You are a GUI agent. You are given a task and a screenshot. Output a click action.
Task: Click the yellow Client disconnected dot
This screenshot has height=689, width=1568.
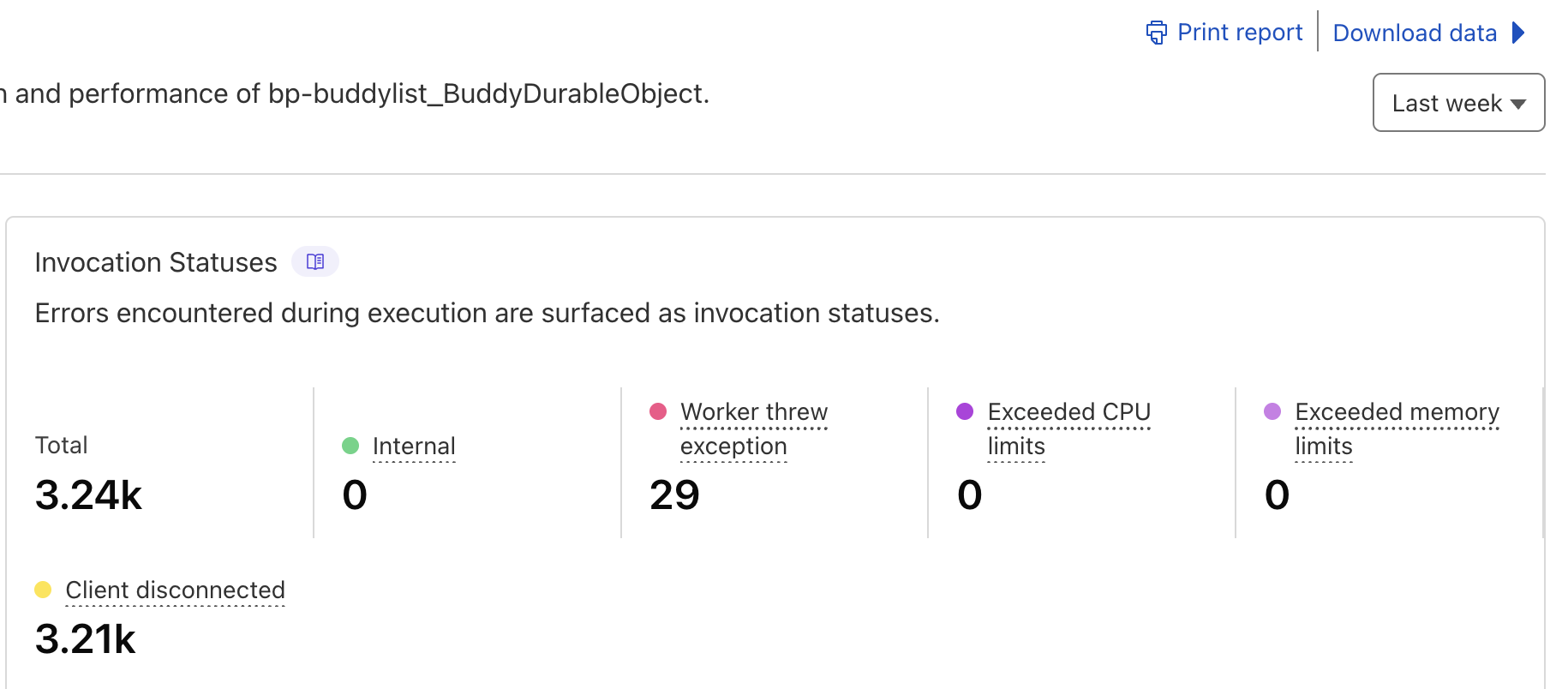coord(43,590)
